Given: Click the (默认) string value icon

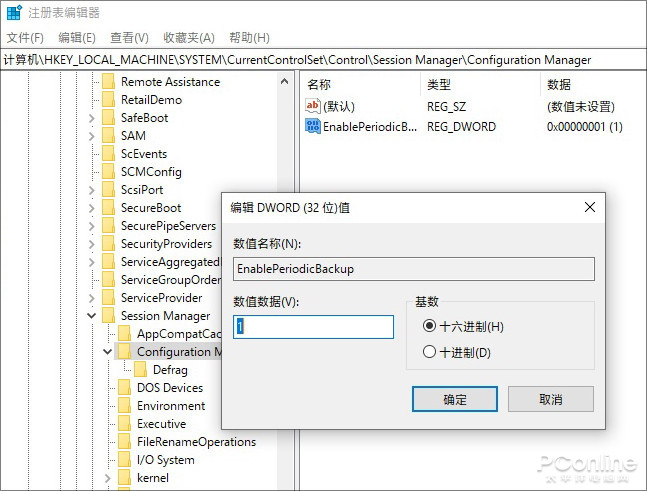Looking at the screenshot, I should pyautogui.click(x=312, y=106).
